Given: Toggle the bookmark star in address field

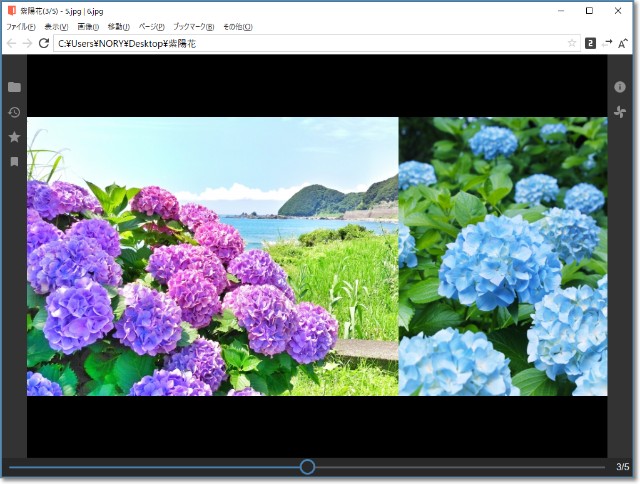Looking at the screenshot, I should tap(572, 44).
